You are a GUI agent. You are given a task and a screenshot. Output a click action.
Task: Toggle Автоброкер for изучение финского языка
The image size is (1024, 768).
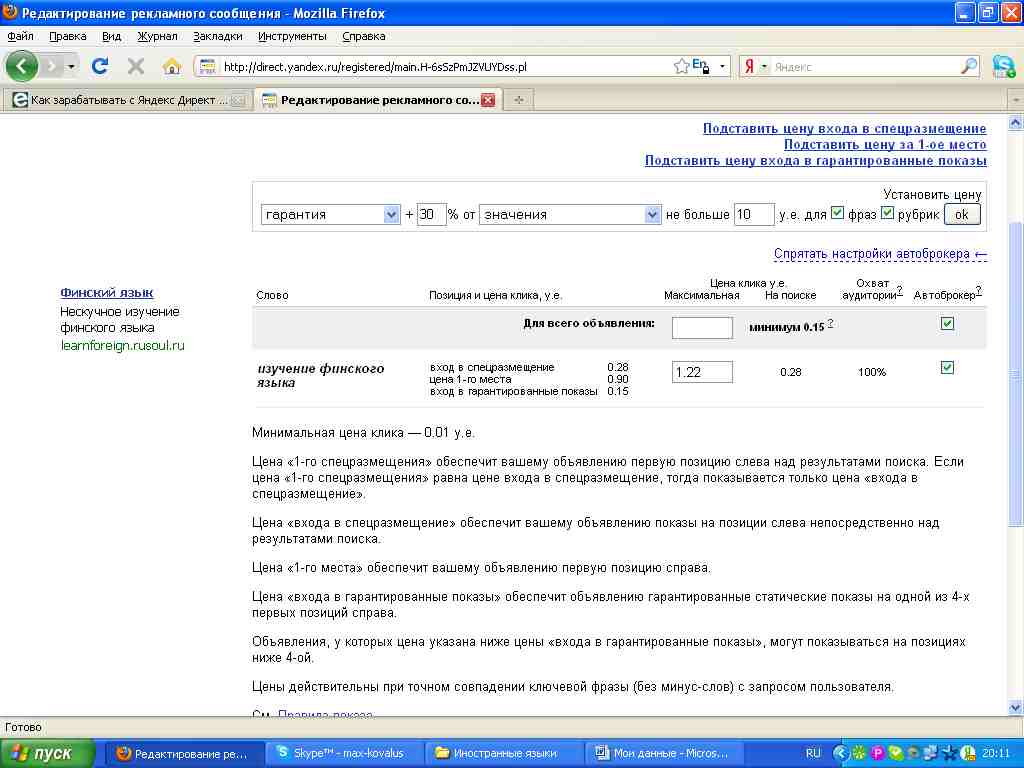[947, 368]
